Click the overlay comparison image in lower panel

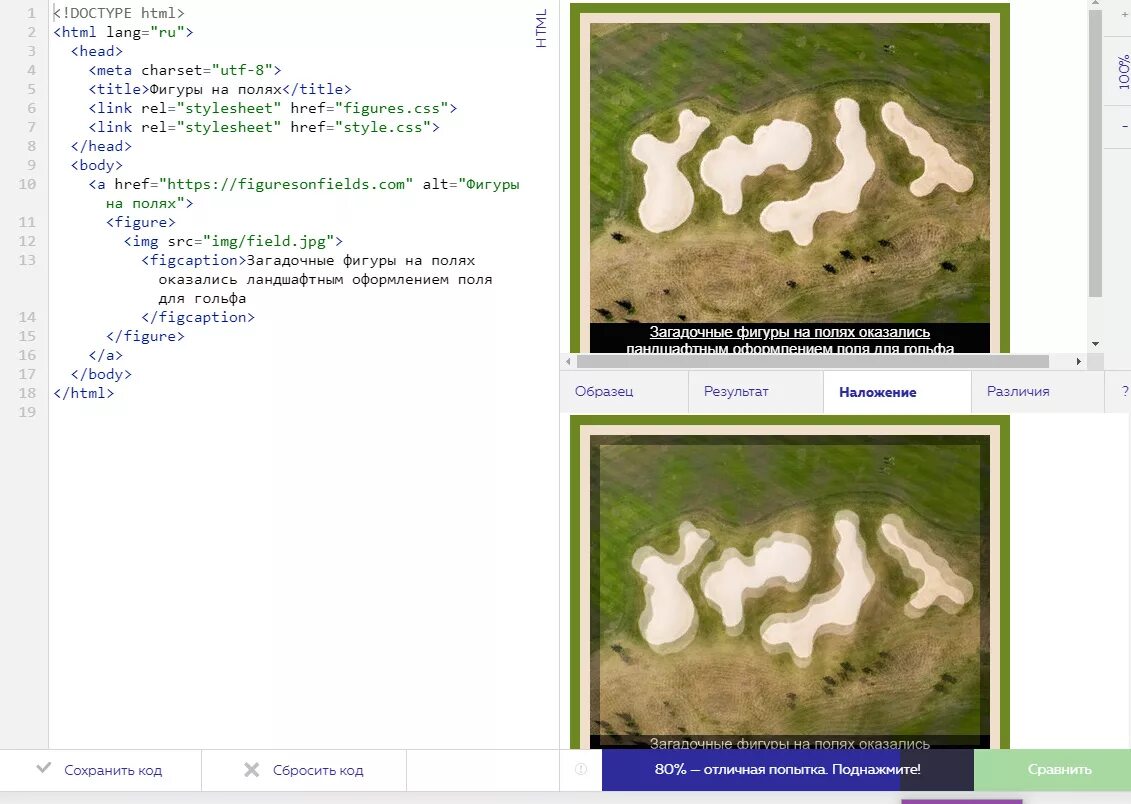point(790,586)
